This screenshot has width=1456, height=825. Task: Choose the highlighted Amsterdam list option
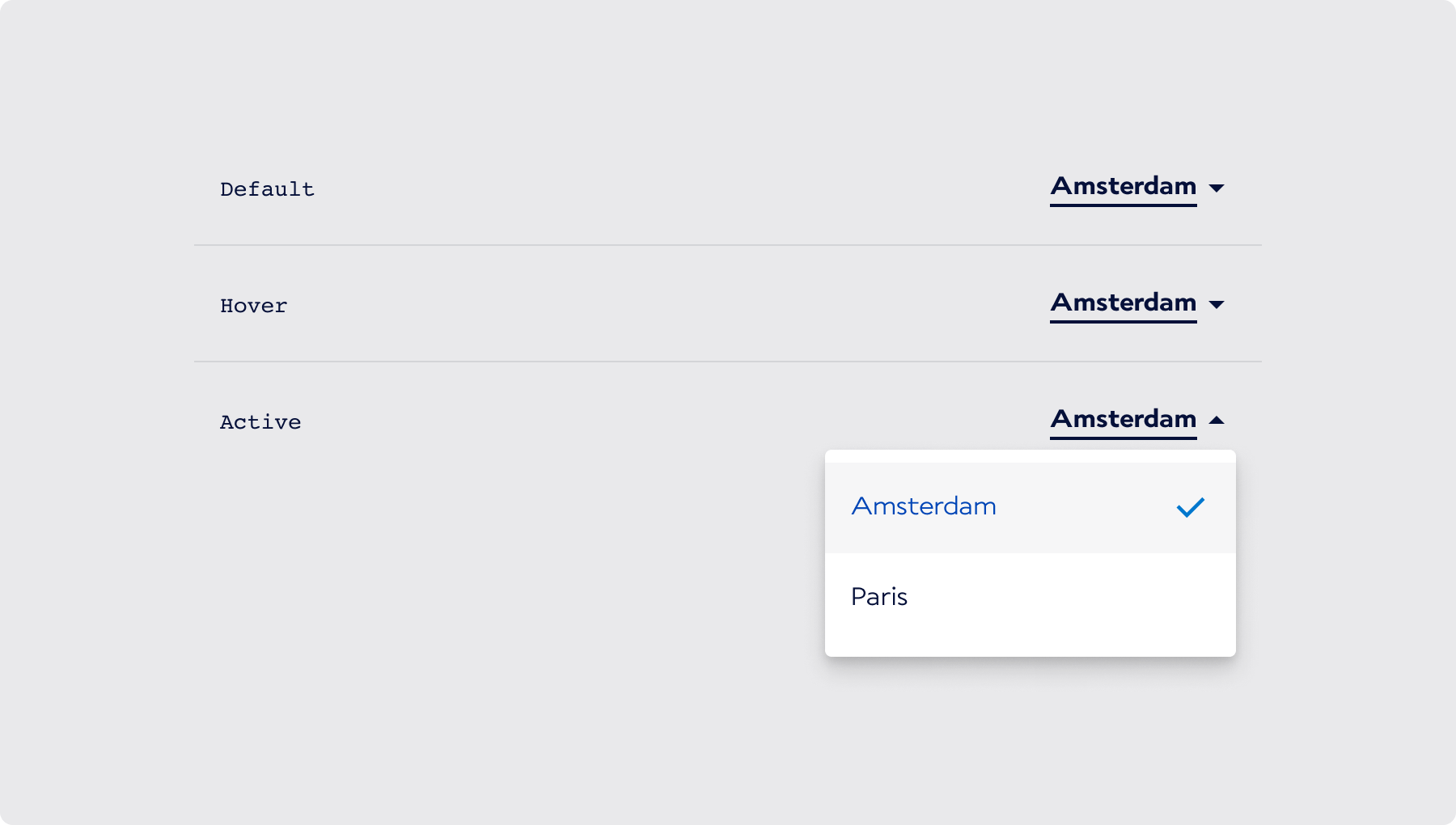click(x=924, y=506)
